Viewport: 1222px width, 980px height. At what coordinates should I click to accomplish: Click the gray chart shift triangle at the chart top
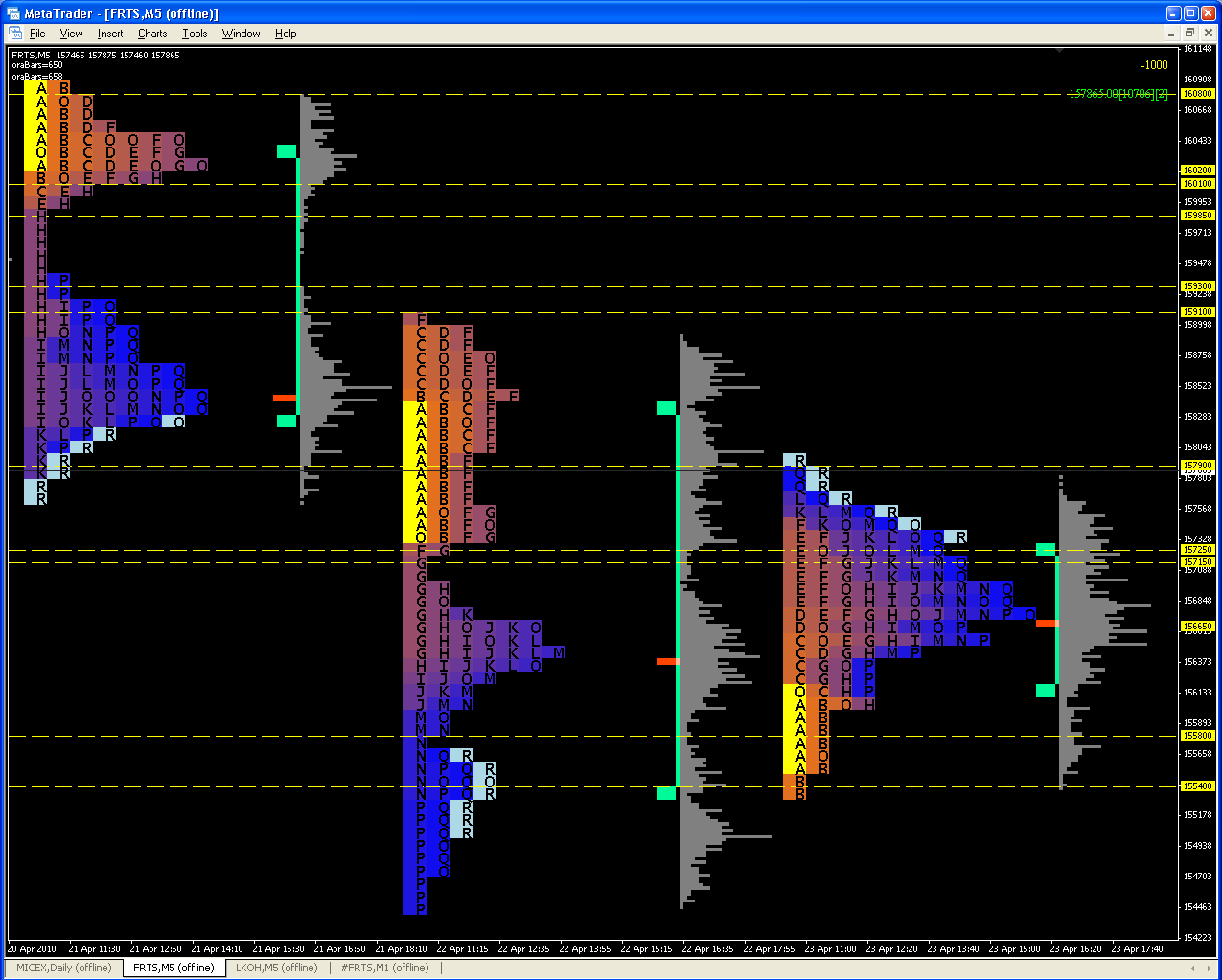point(1059,49)
